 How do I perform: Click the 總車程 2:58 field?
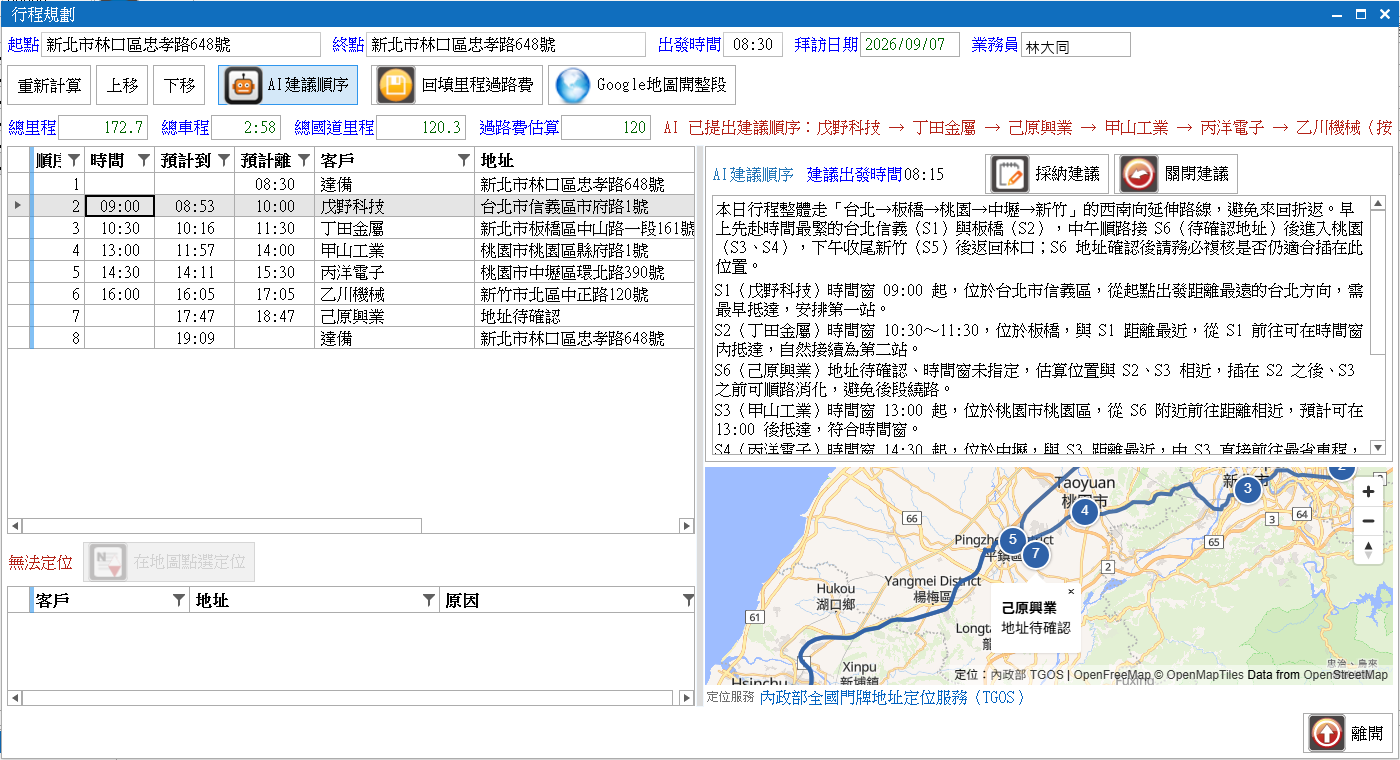[247, 127]
